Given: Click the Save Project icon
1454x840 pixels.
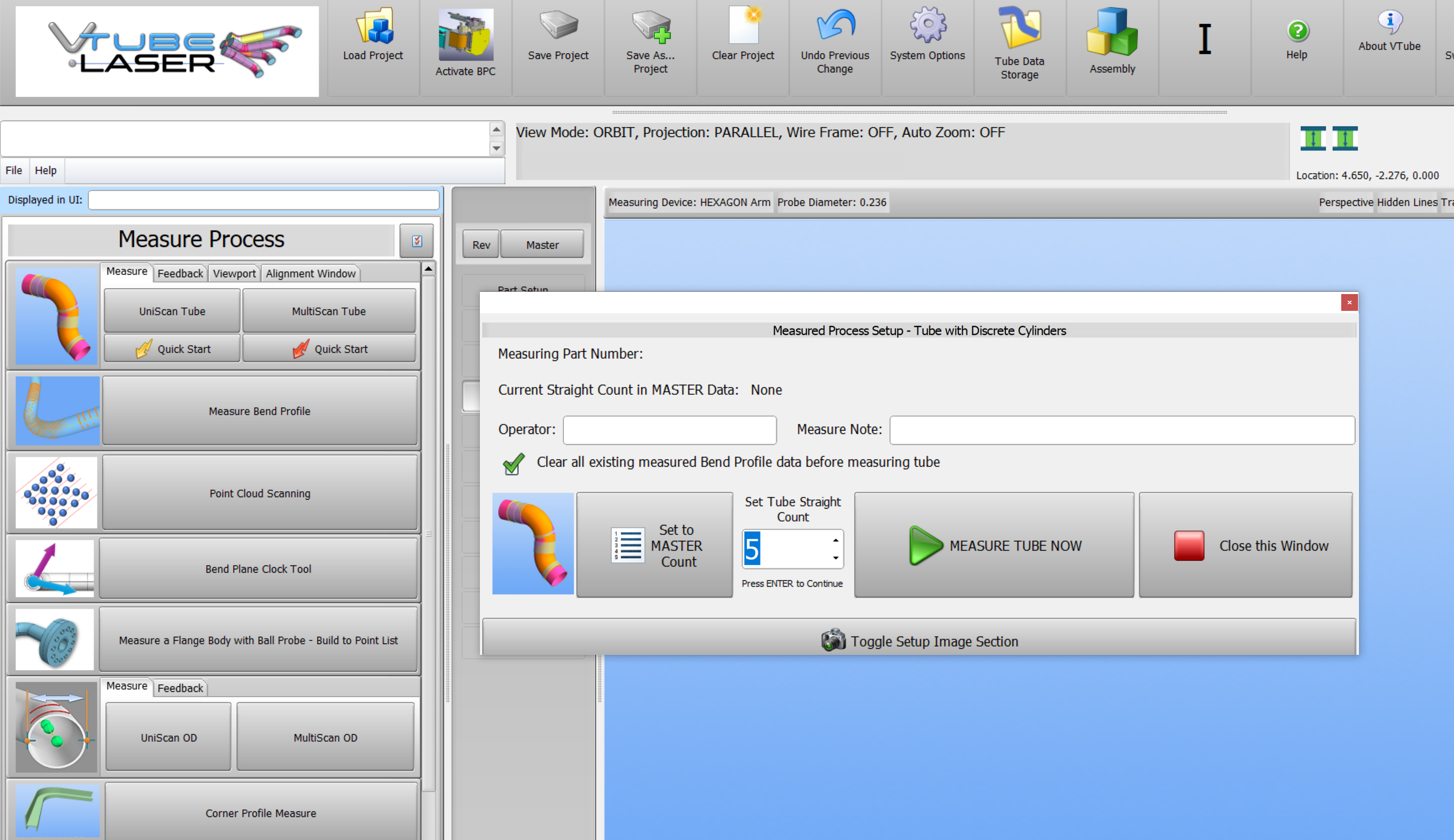Looking at the screenshot, I should 558,26.
